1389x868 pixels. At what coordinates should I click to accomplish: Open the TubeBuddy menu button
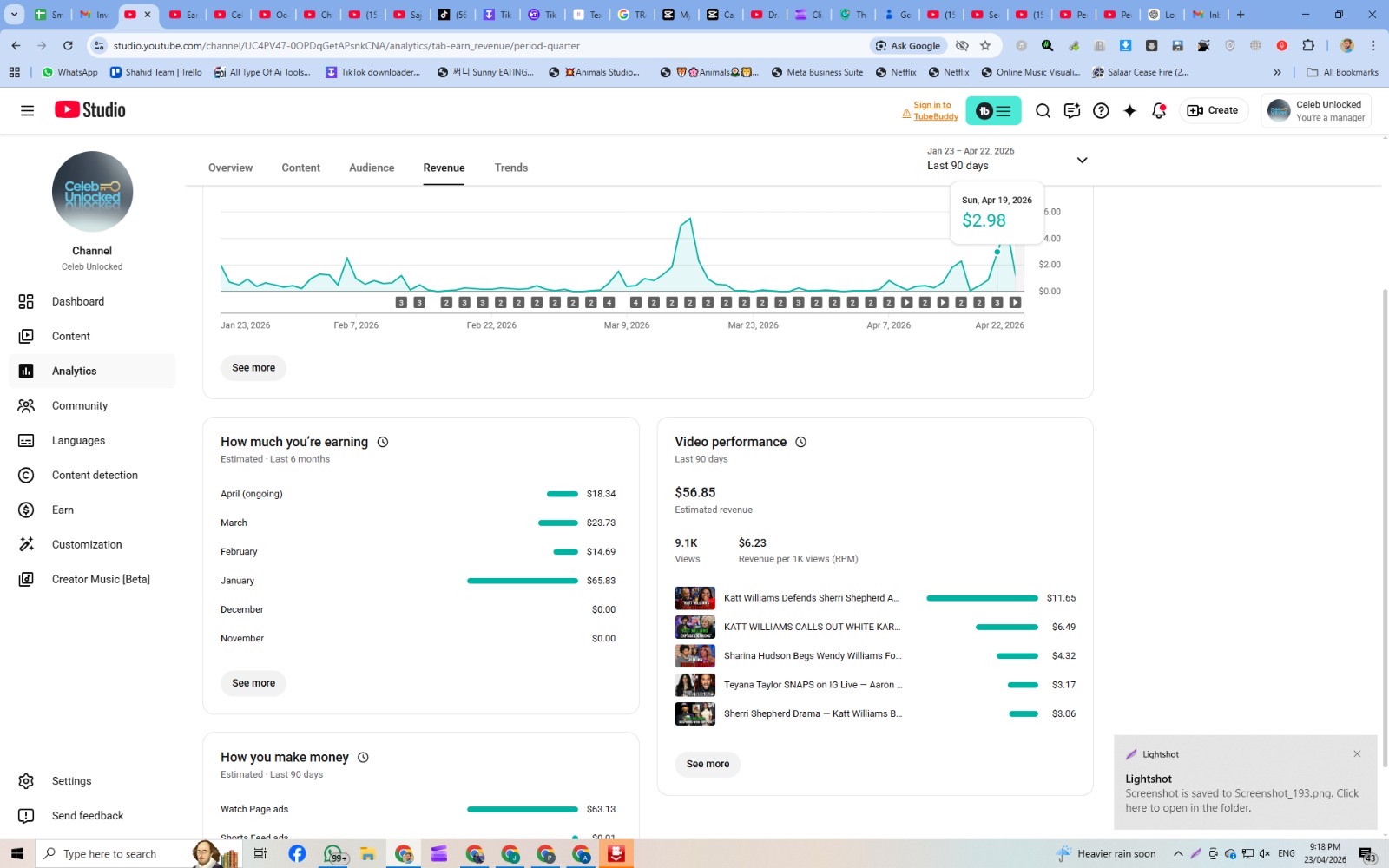click(x=993, y=110)
